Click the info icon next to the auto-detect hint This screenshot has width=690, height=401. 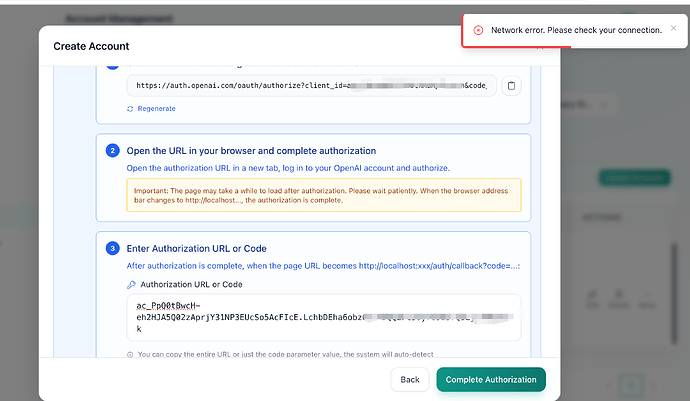130,354
